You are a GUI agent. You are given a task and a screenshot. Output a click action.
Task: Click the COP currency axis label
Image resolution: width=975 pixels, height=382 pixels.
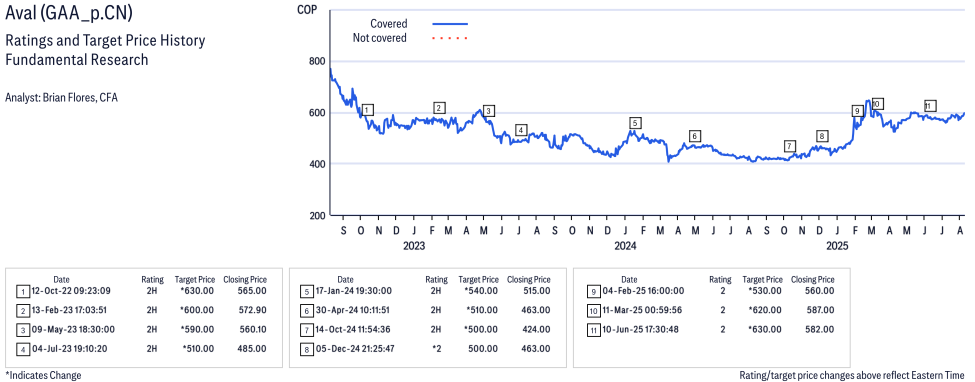tap(307, 9)
